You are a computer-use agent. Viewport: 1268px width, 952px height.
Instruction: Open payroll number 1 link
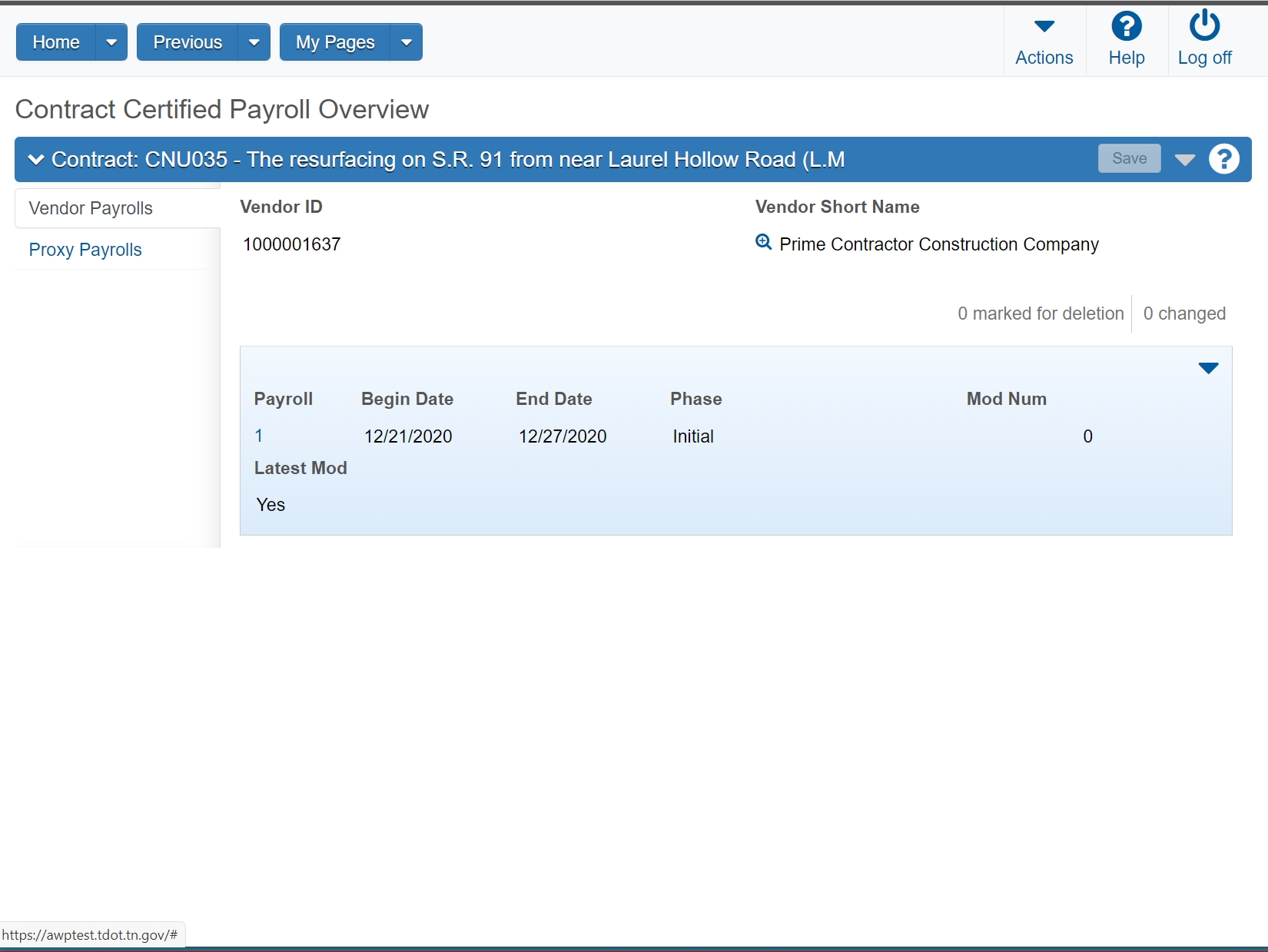(259, 436)
